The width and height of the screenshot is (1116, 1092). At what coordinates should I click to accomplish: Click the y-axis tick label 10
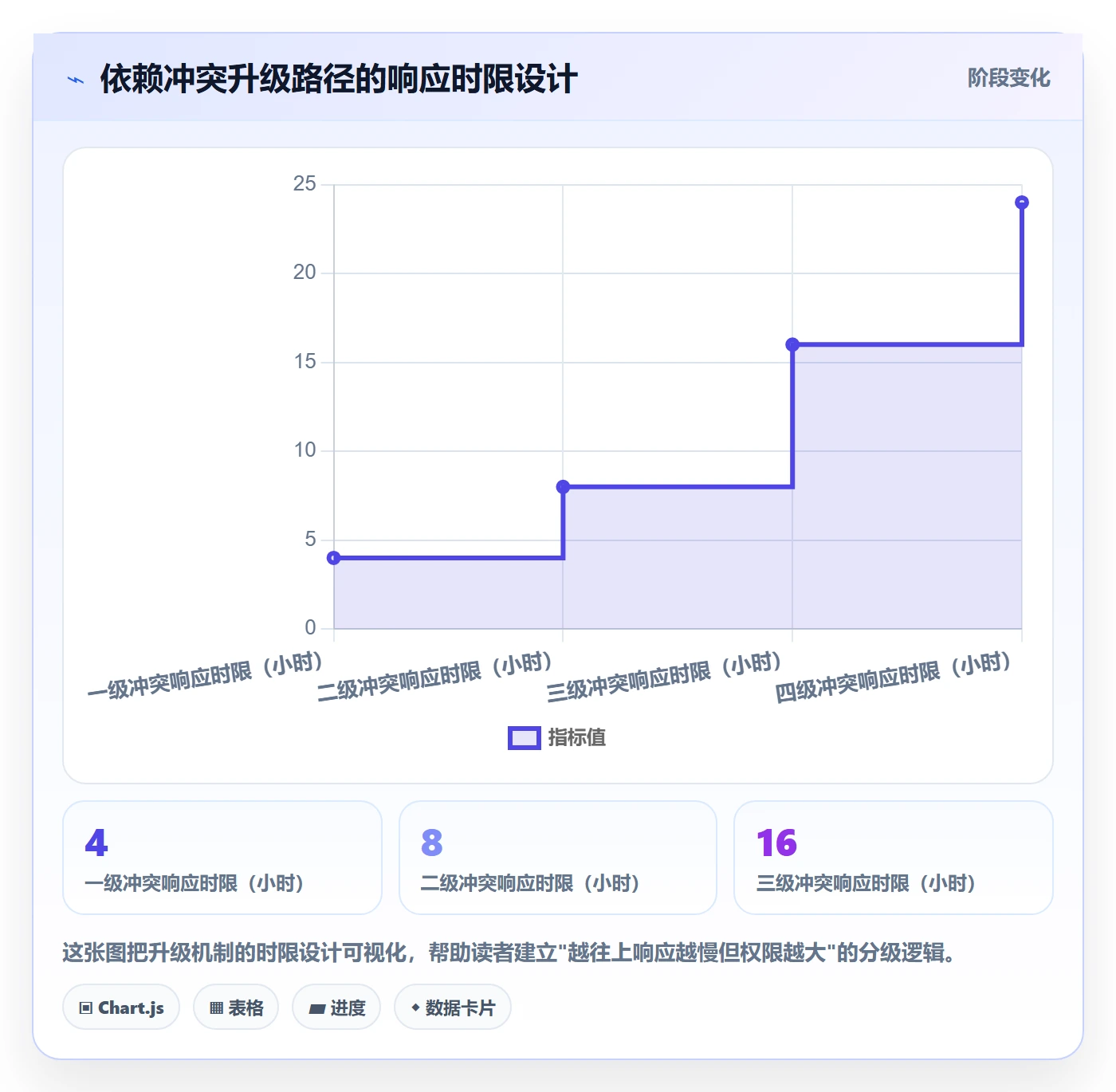pos(305,450)
